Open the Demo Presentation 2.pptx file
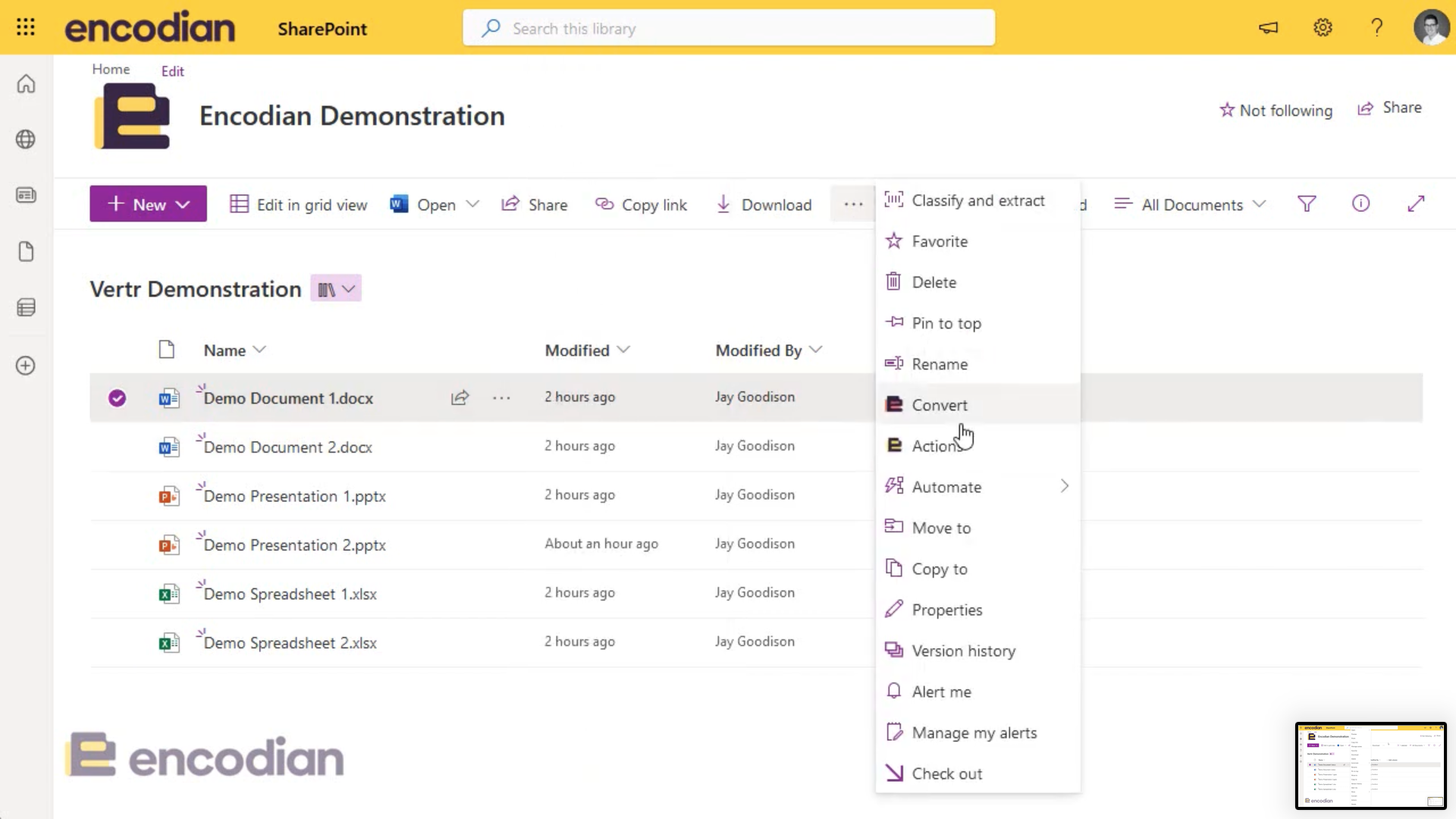 (x=294, y=545)
